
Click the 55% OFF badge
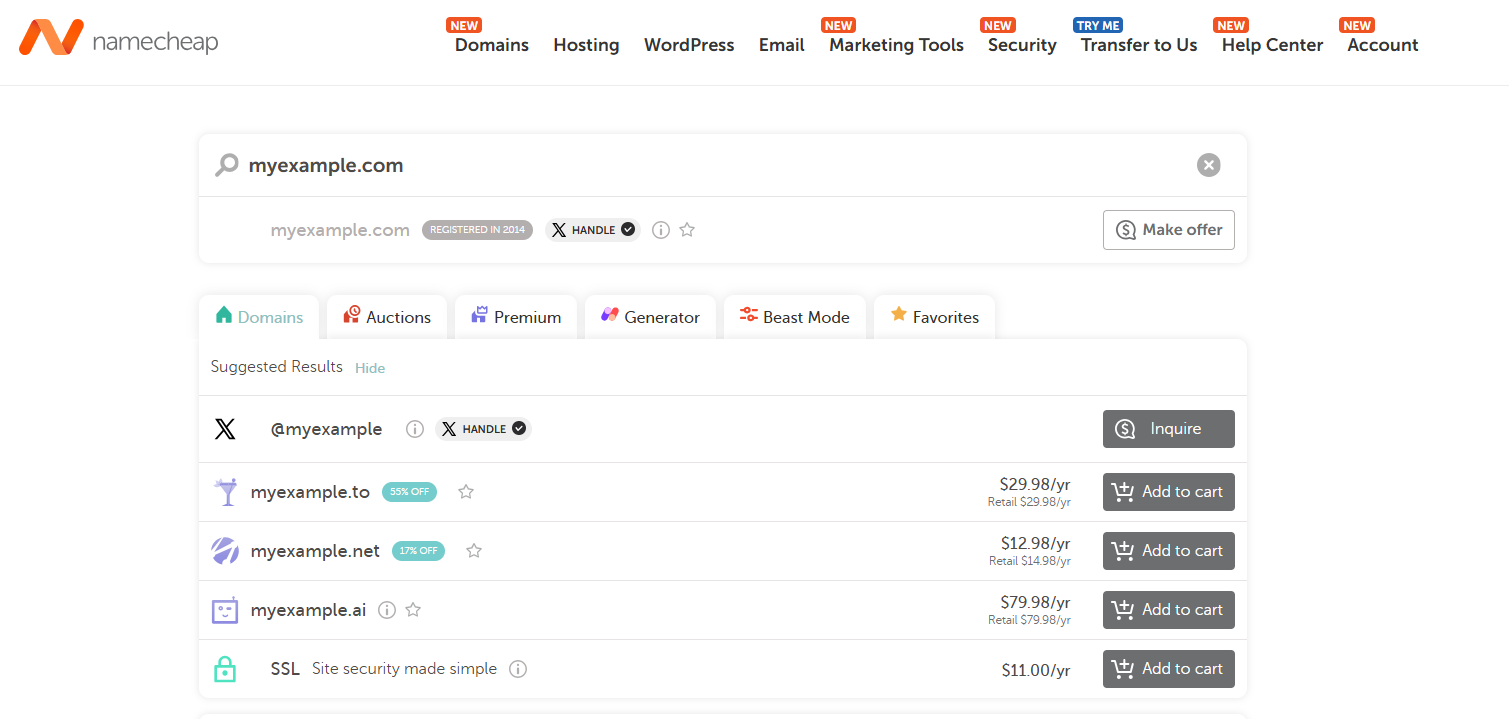pyautogui.click(x=409, y=492)
